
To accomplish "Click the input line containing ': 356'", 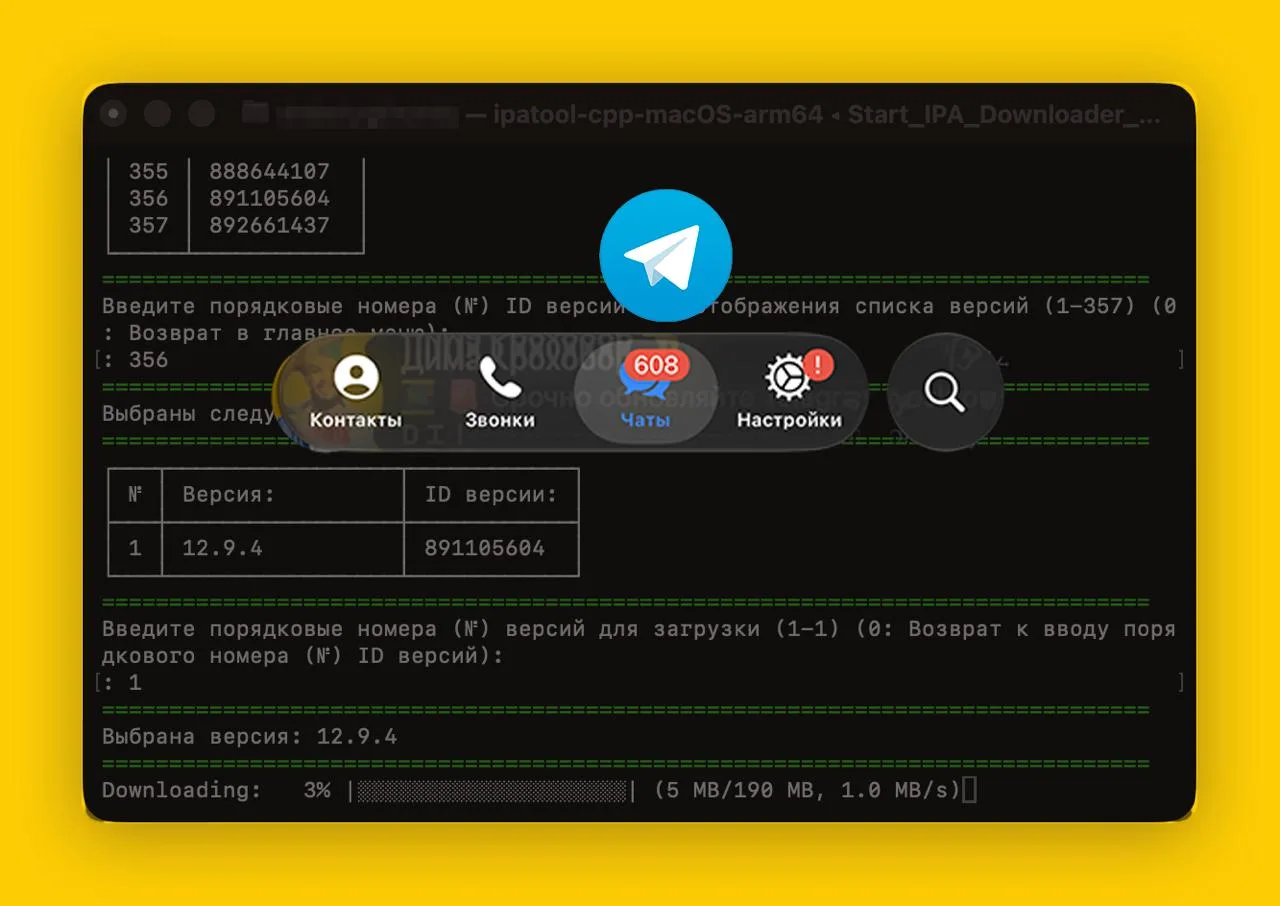I will (x=639, y=360).
